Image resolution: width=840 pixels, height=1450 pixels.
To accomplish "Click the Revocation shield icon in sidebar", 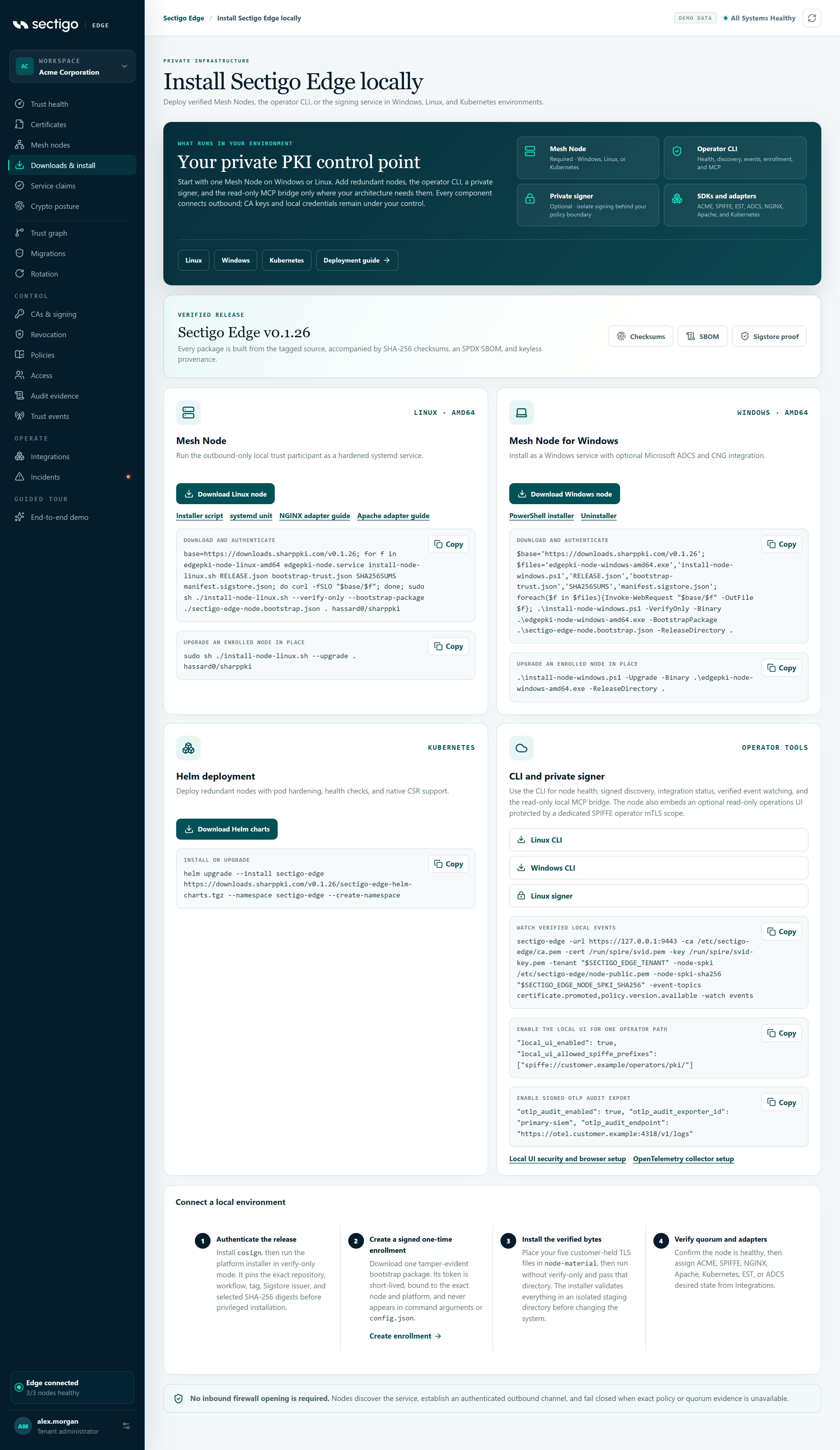I will [20, 334].
